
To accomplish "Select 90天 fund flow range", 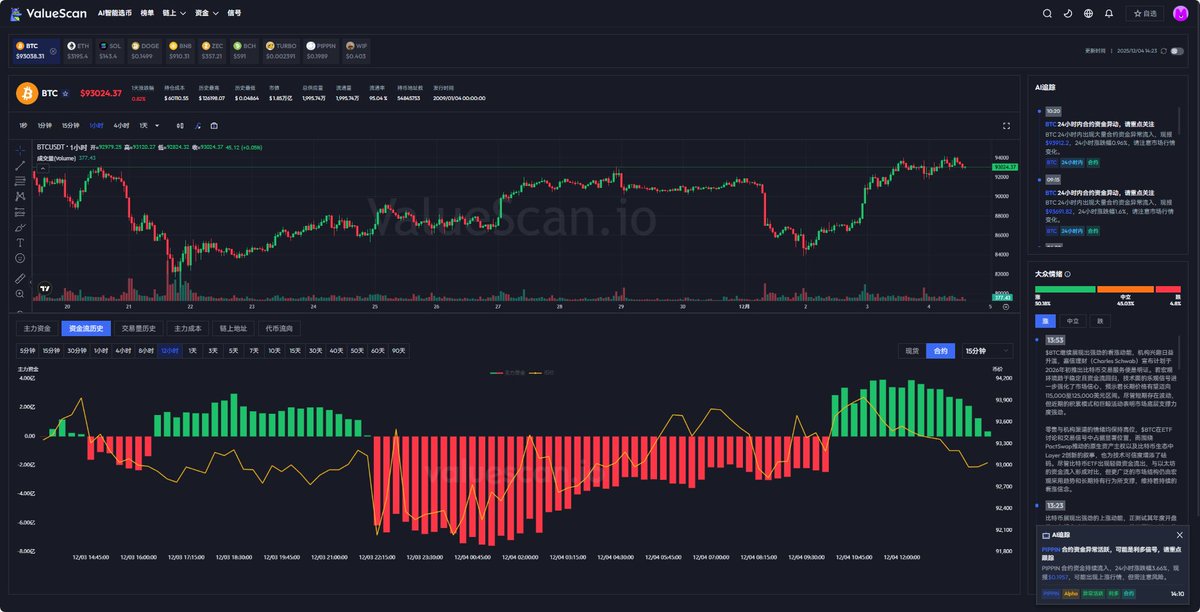I will click(x=398, y=350).
